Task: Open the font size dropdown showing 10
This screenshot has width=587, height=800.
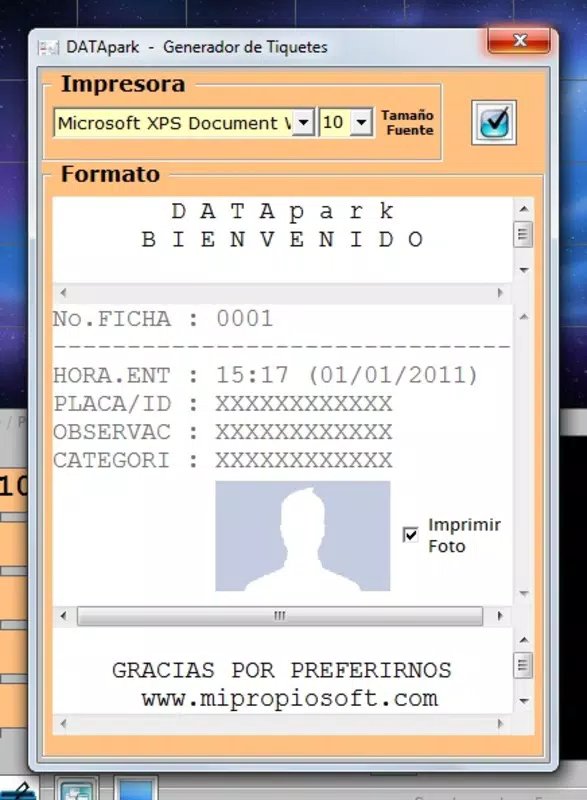Action: tap(361, 122)
